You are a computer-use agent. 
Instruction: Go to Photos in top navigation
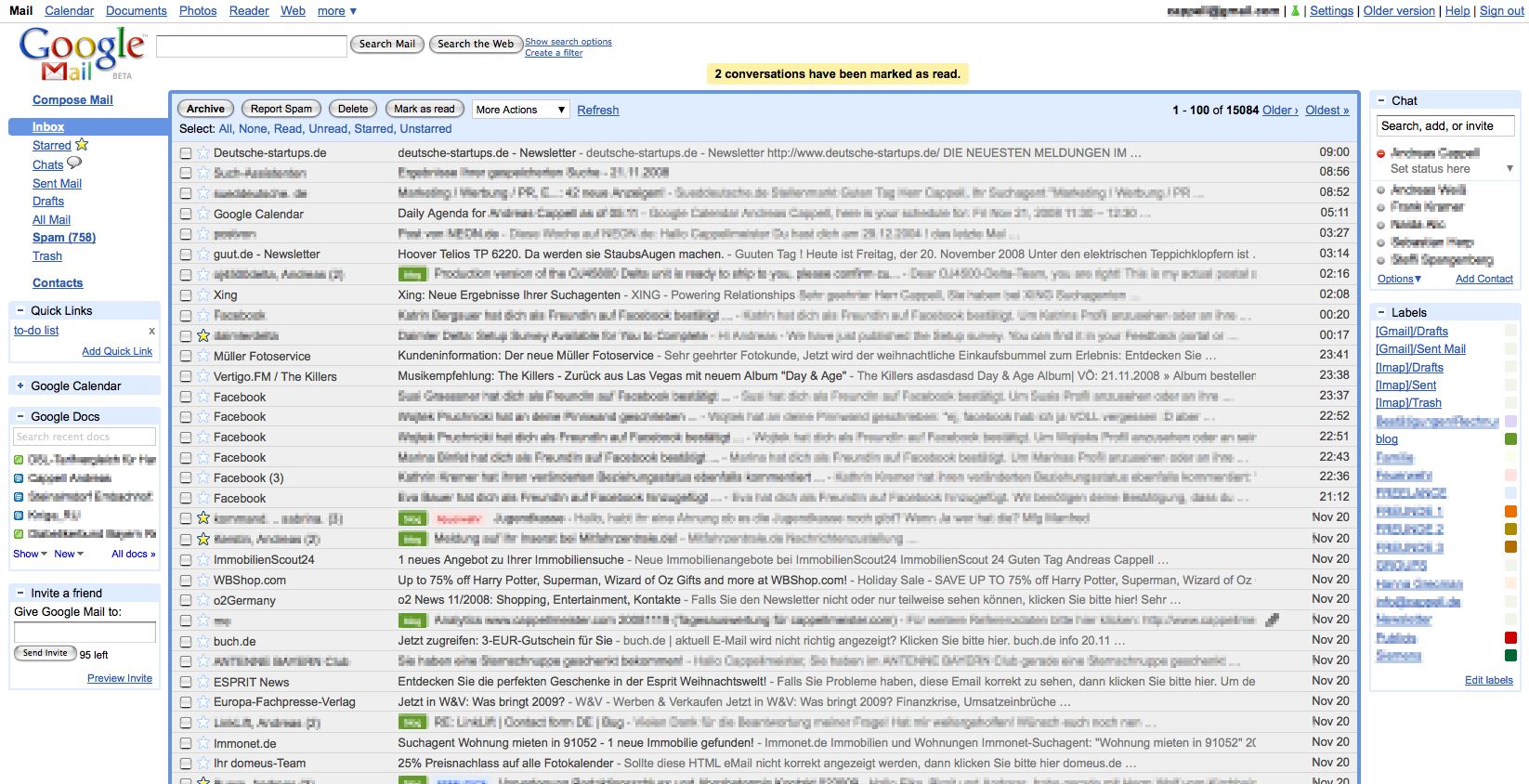(x=198, y=11)
